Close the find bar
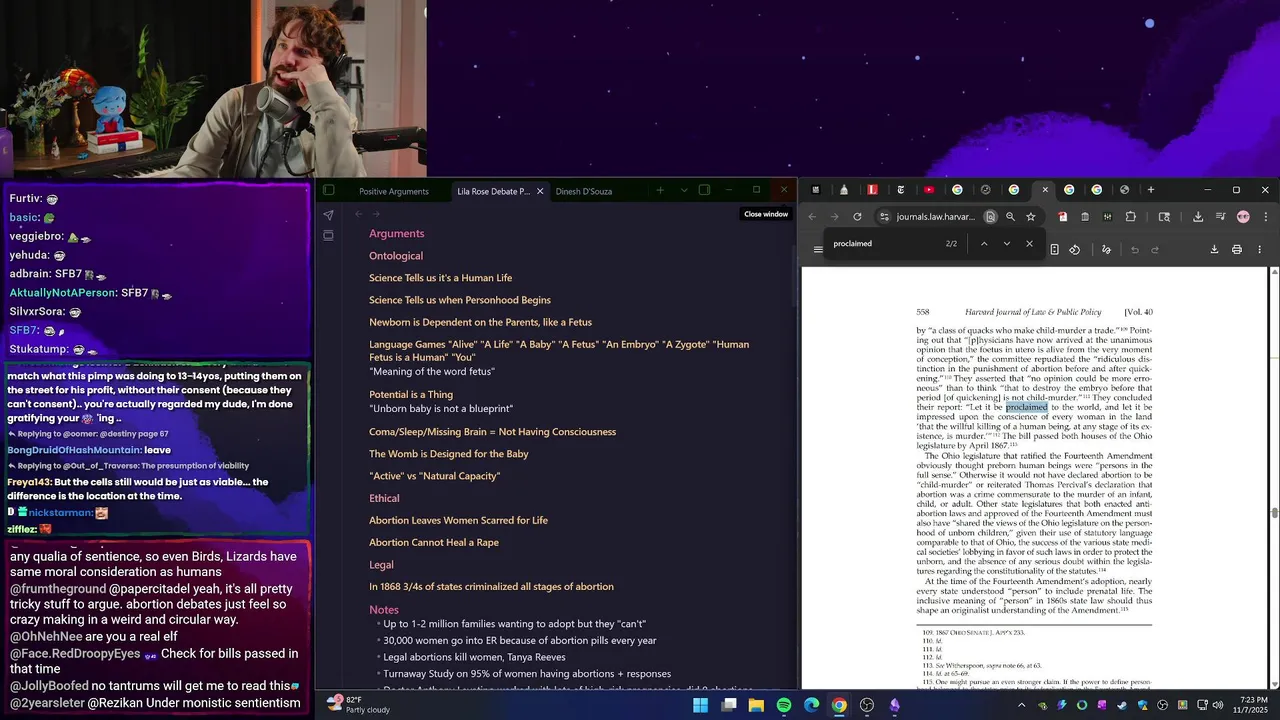Viewport: 1280px width, 720px height. (x=1029, y=243)
